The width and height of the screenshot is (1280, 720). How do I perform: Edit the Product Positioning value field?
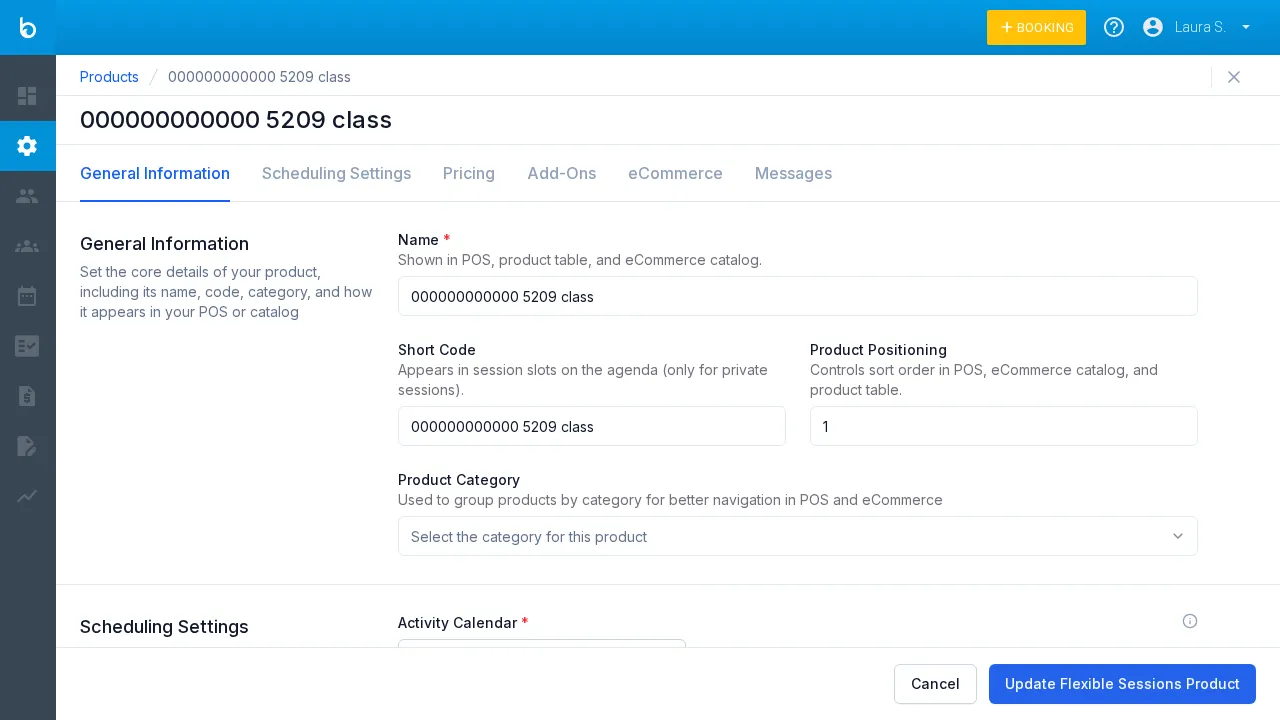coord(1004,426)
